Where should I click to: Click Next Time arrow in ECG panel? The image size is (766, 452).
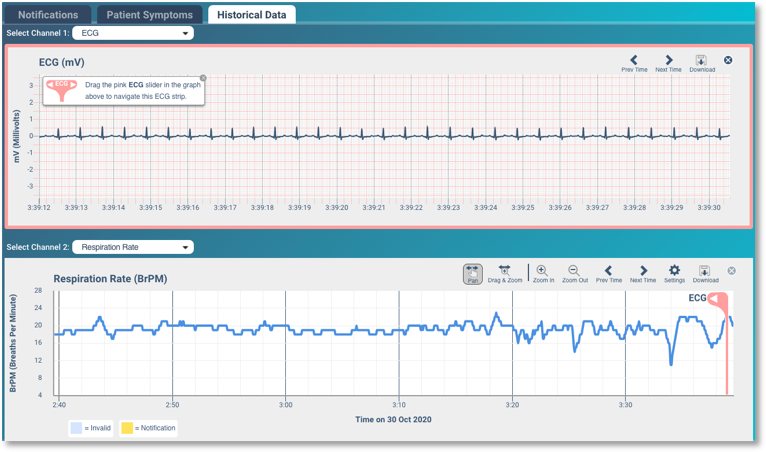click(x=668, y=62)
